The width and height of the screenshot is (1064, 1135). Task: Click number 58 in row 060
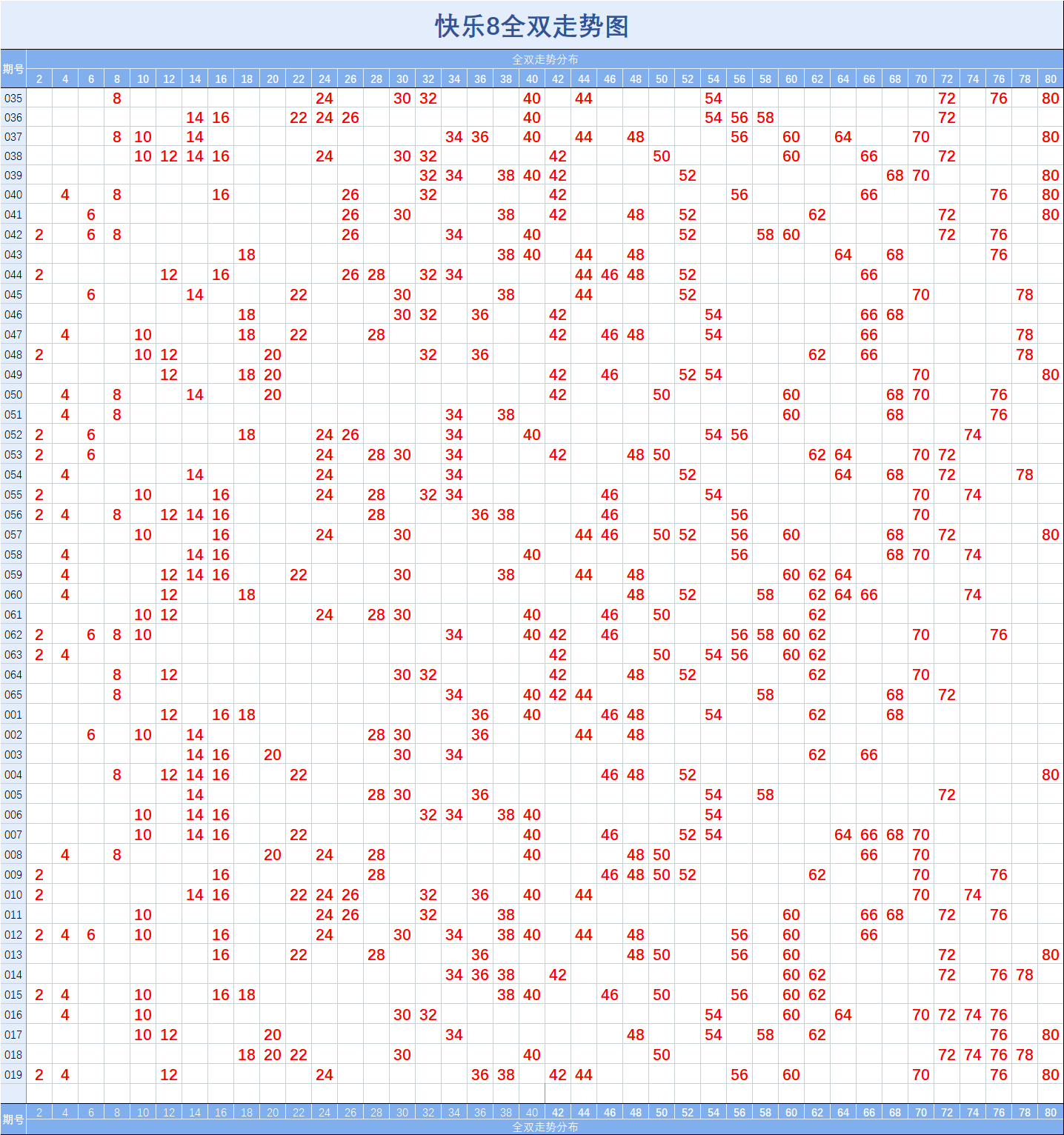(x=765, y=594)
